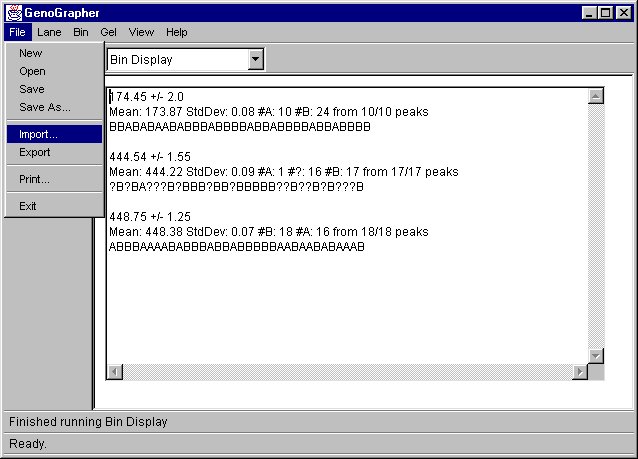Expand the Bin Display dropdown arrow
Viewport: 638px width, 459px height.
pos(255,59)
